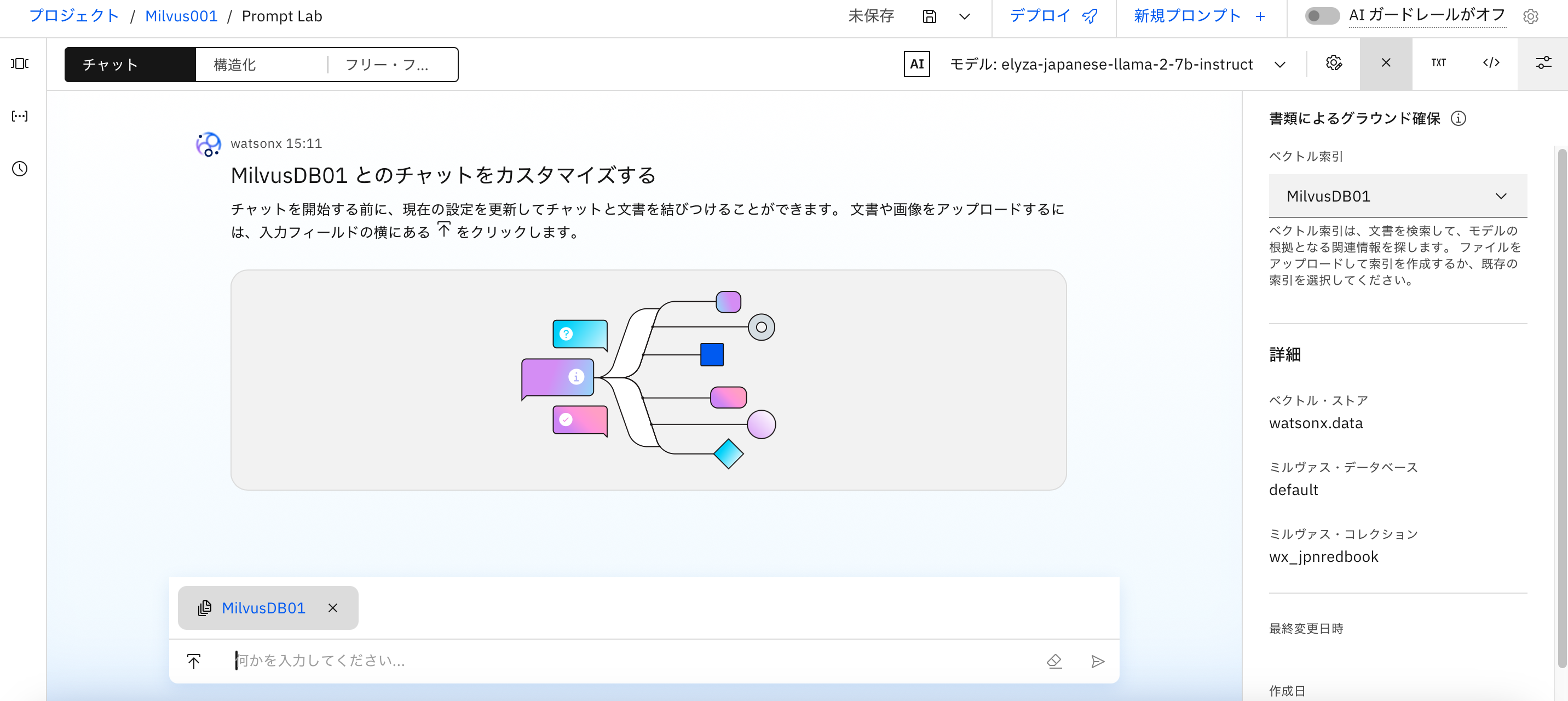Switch to TXT view mode

click(x=1439, y=63)
